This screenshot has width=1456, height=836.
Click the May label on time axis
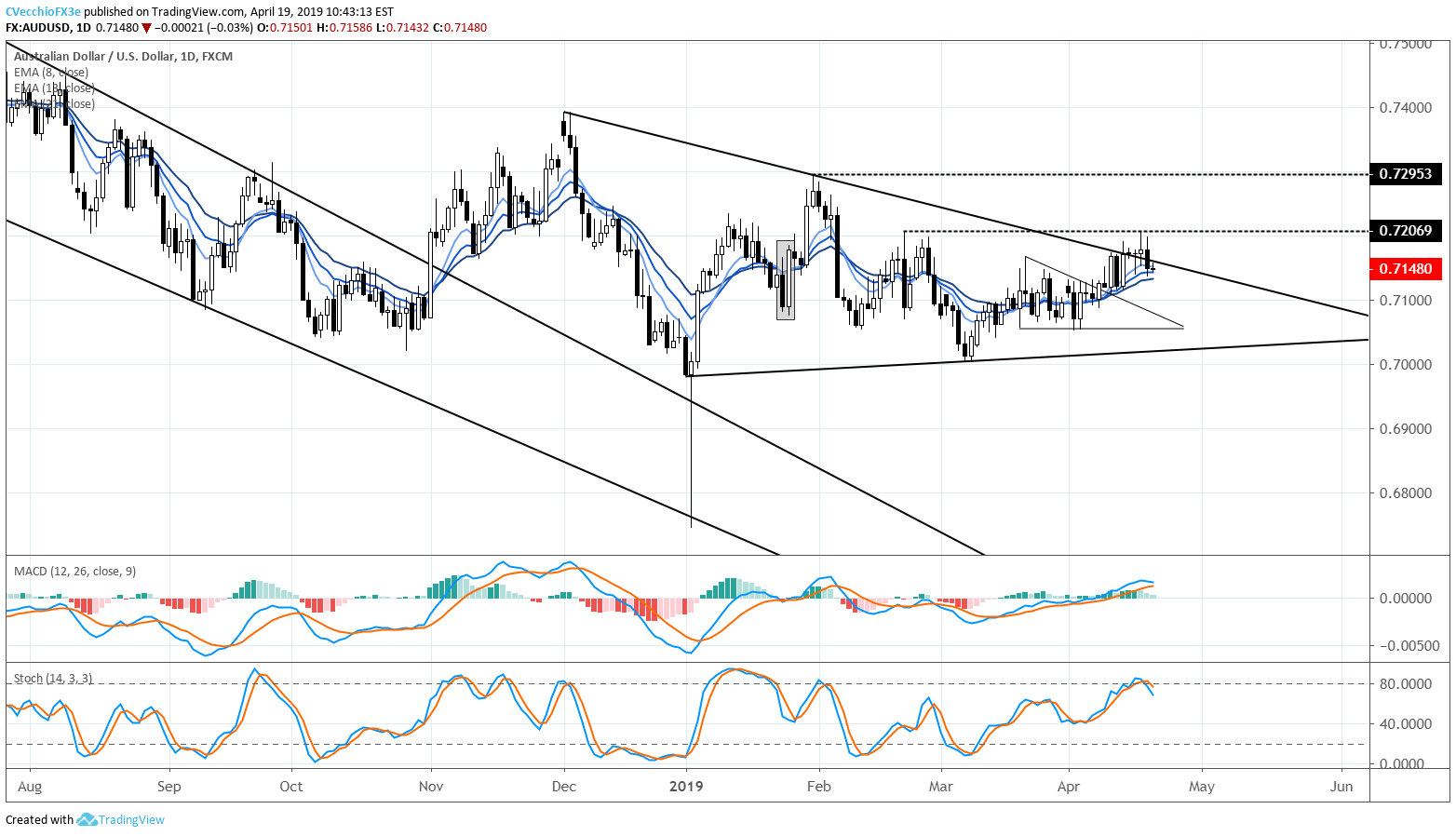tap(1202, 787)
